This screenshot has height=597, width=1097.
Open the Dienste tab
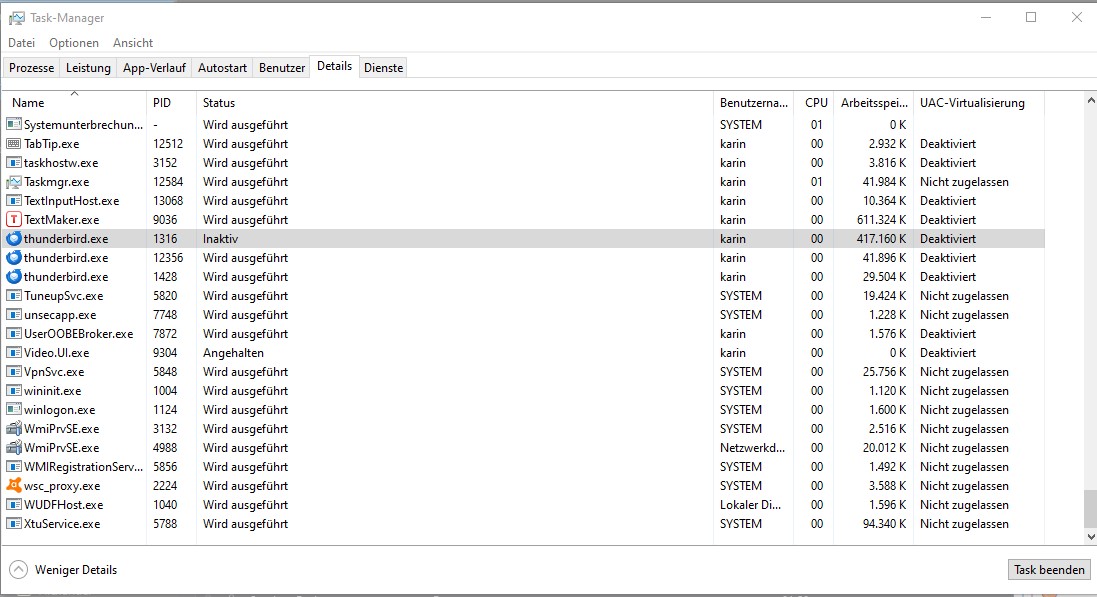click(x=384, y=68)
